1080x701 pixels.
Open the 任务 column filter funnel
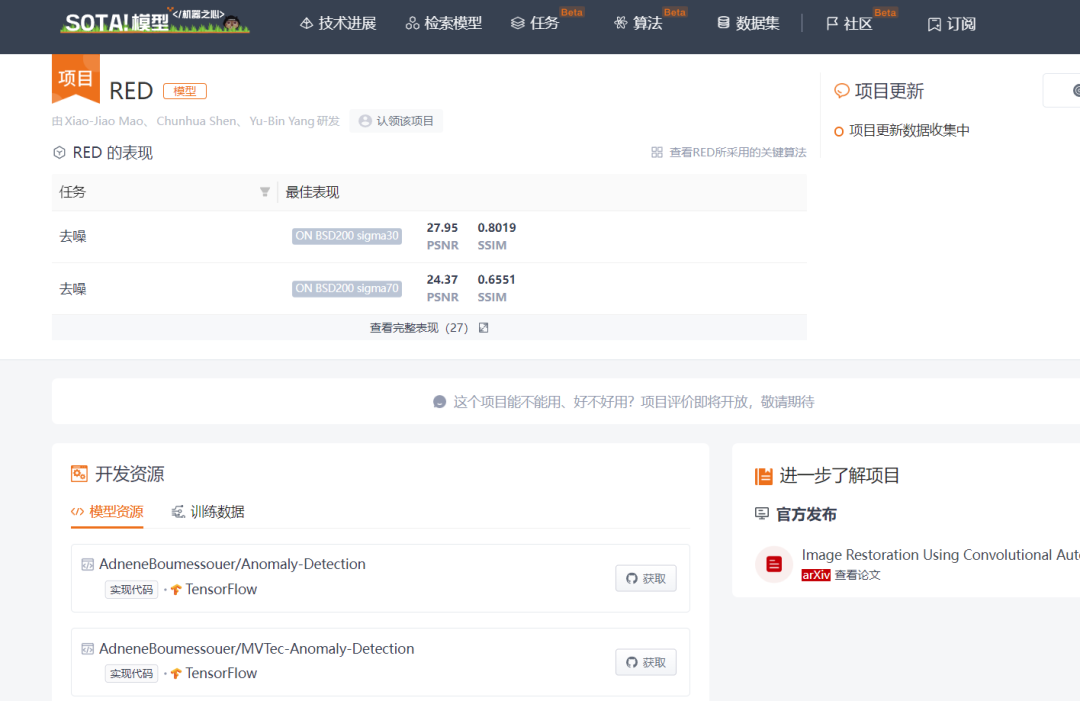tap(264, 192)
